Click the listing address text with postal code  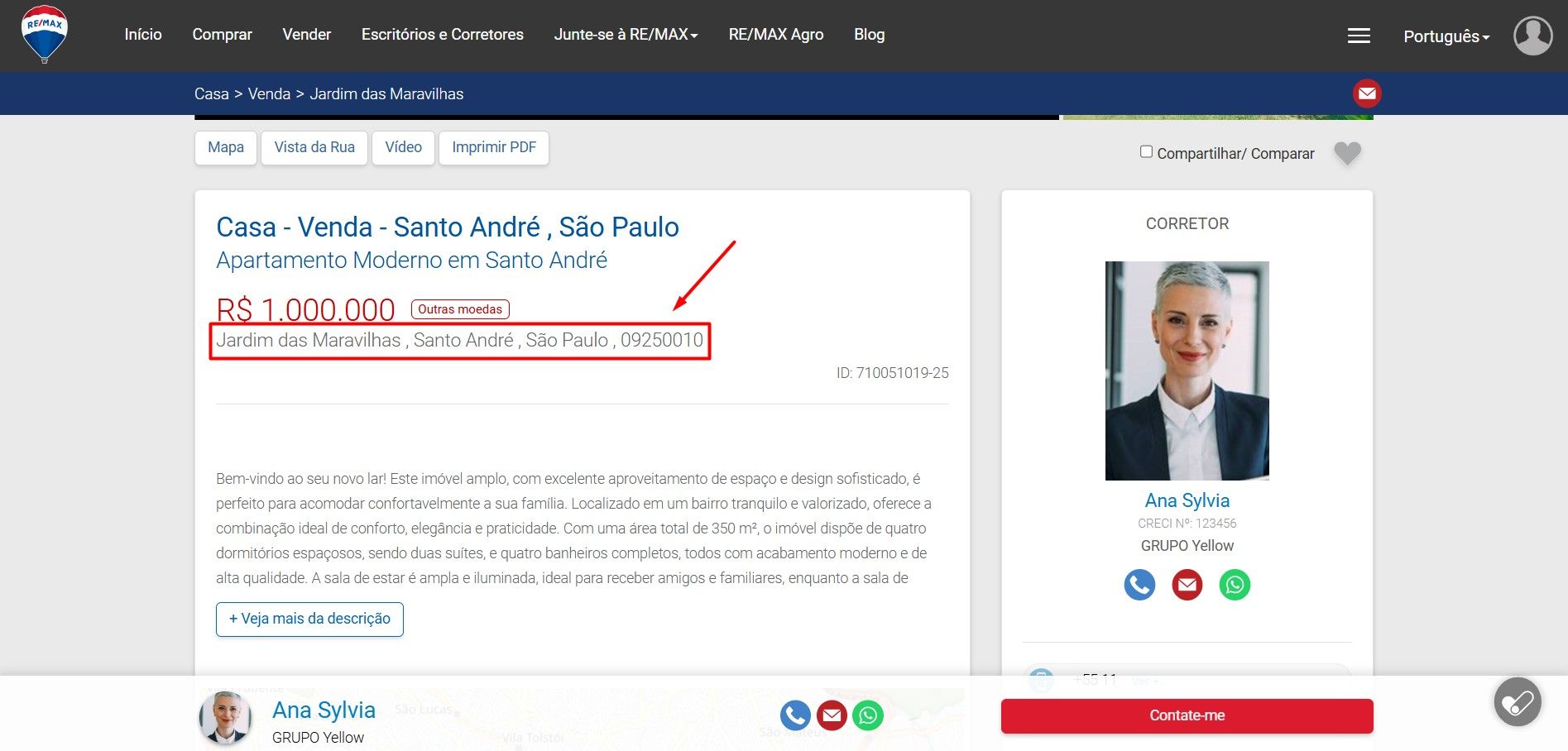(x=459, y=340)
